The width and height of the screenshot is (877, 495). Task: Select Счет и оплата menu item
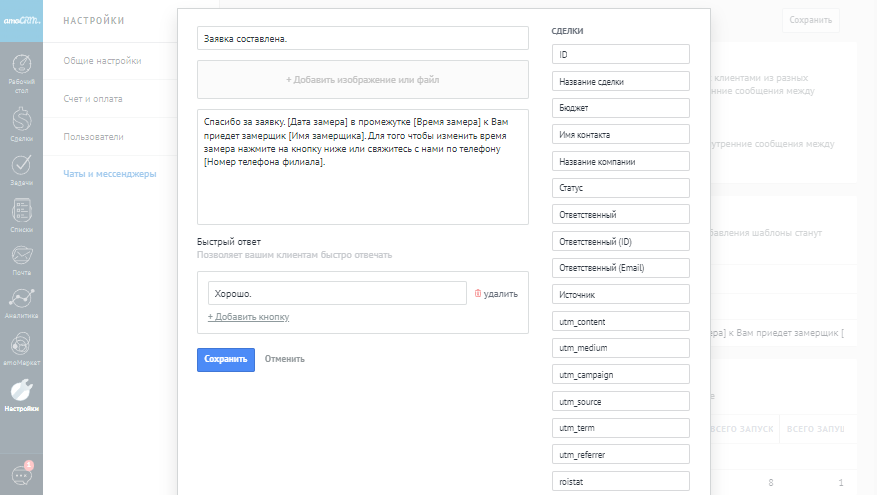pos(93,98)
